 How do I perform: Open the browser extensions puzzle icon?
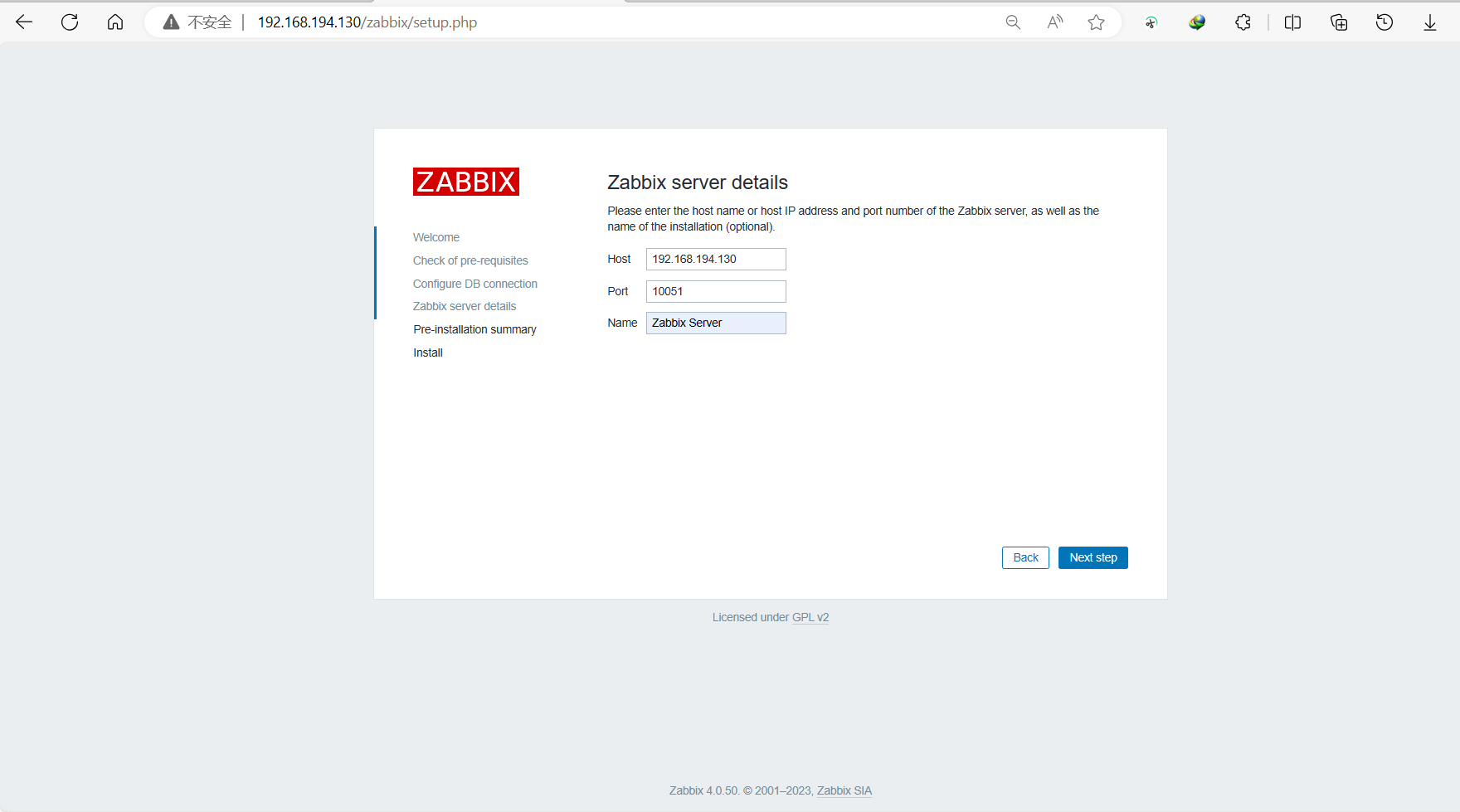tap(1243, 22)
